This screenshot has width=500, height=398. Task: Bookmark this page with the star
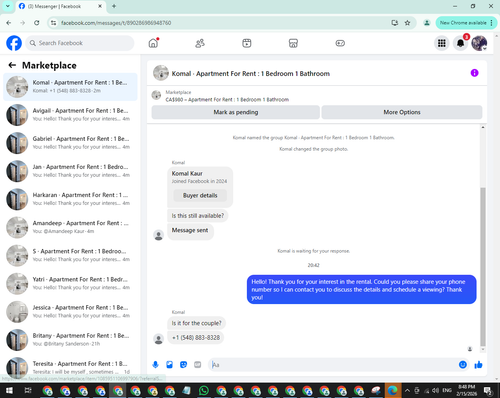407,23
